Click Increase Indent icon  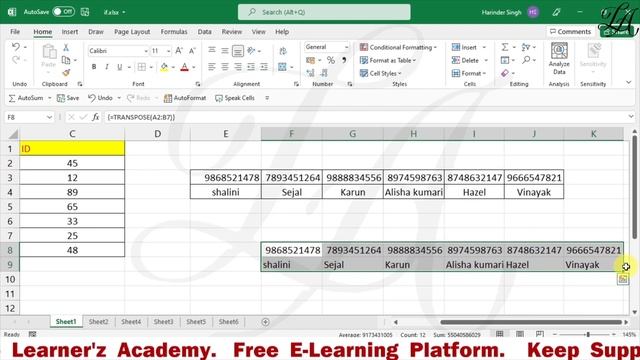point(264,67)
